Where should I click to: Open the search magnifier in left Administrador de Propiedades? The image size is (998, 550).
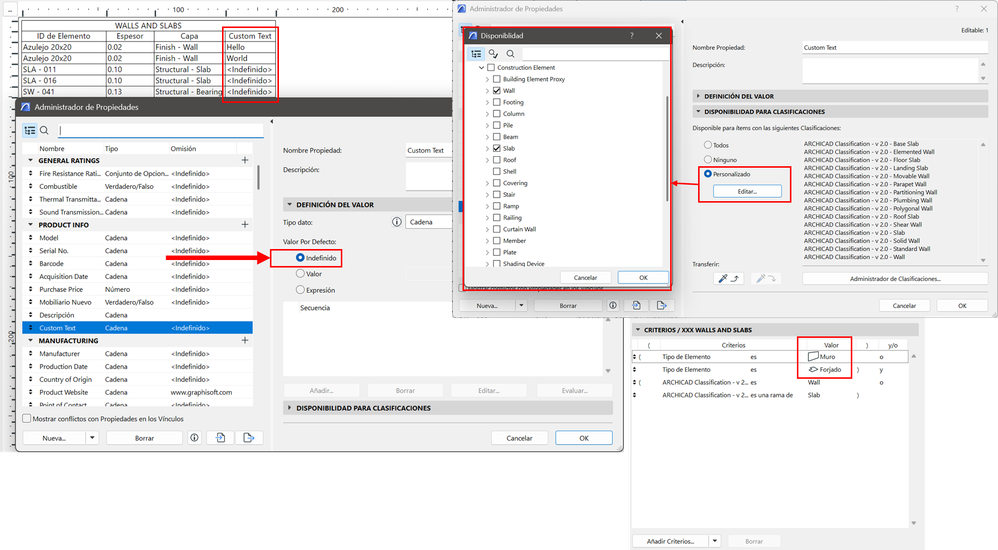point(45,130)
